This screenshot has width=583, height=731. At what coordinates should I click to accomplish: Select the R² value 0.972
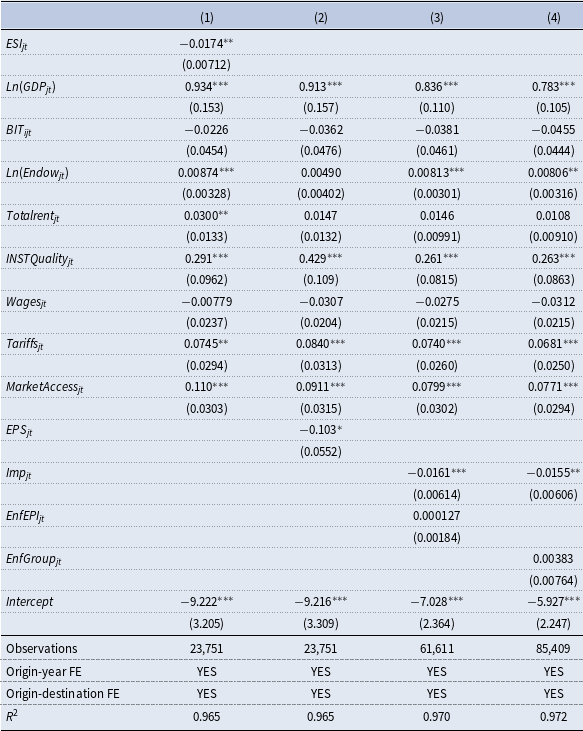(553, 717)
